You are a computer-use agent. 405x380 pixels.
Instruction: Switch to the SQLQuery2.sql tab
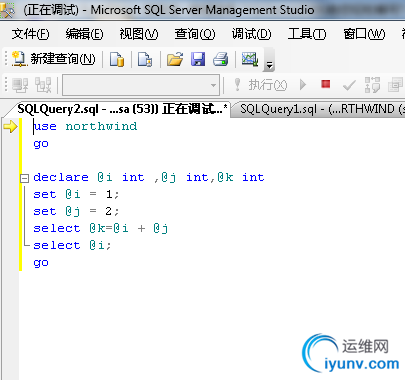(x=122, y=109)
